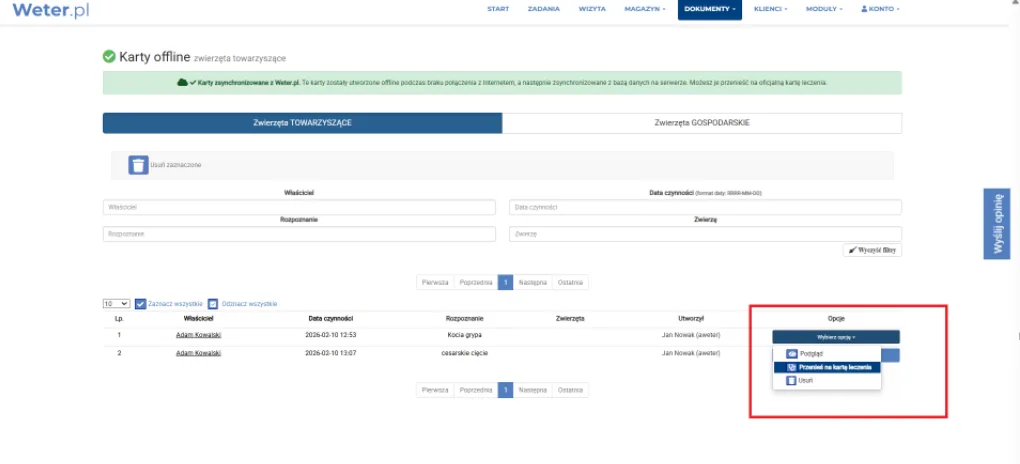Click Poprzednia in the bottom pagination
Image resolution: width=1020 pixels, height=464 pixels.
click(x=476, y=390)
